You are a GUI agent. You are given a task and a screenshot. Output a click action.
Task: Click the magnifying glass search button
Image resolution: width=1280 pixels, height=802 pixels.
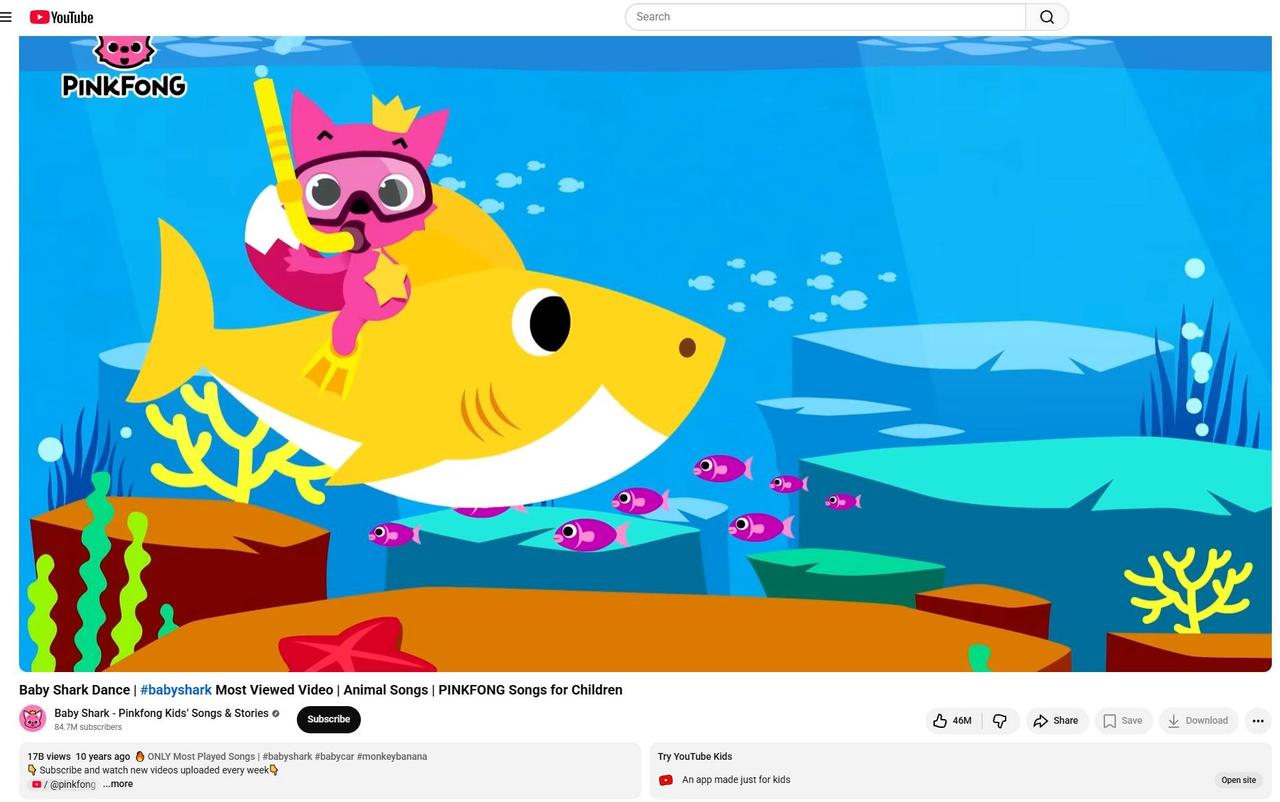coord(1047,17)
